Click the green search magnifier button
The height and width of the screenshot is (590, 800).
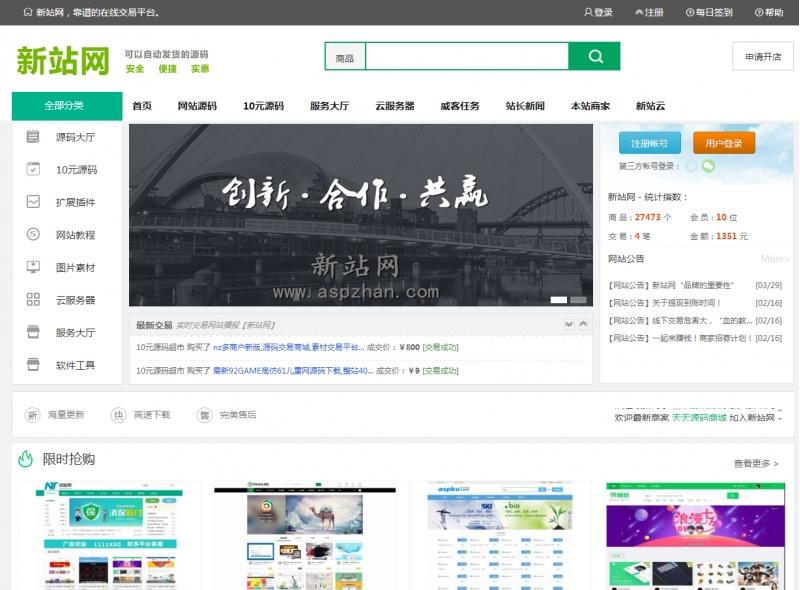(594, 56)
